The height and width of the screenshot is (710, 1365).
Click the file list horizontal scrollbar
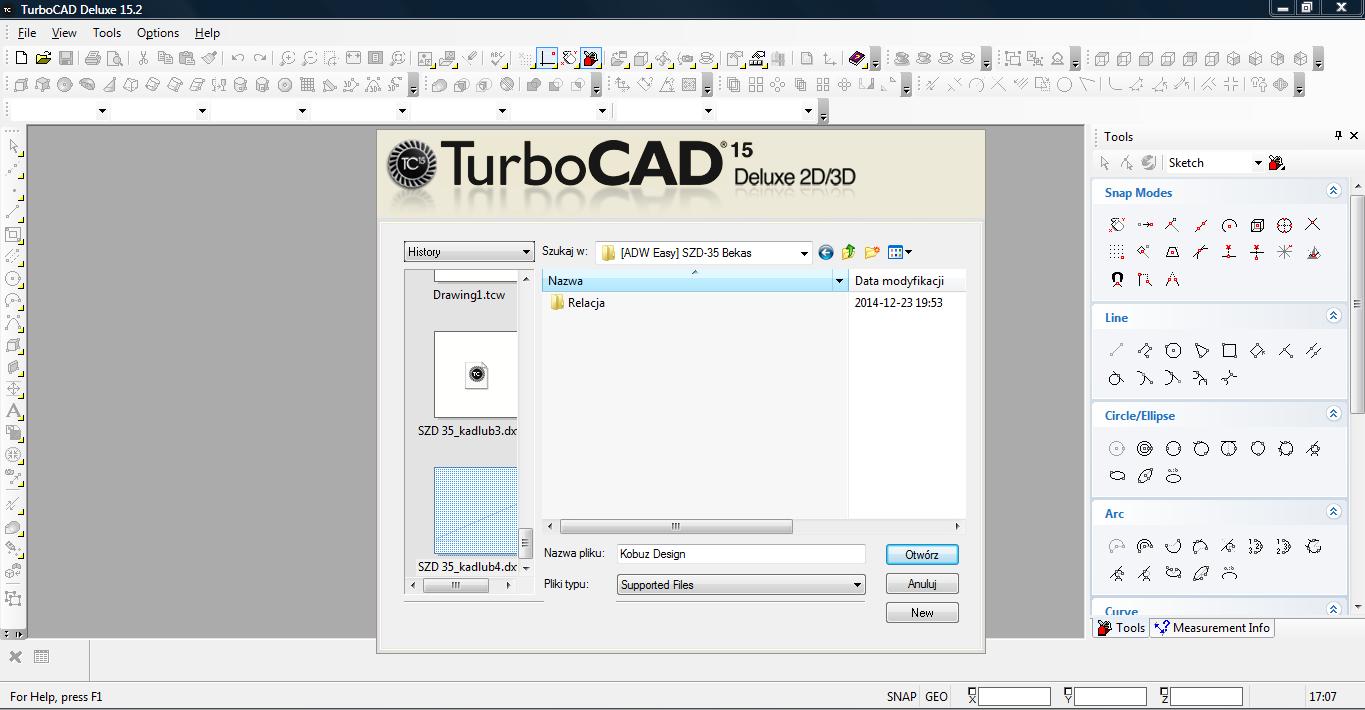pyautogui.click(x=675, y=526)
